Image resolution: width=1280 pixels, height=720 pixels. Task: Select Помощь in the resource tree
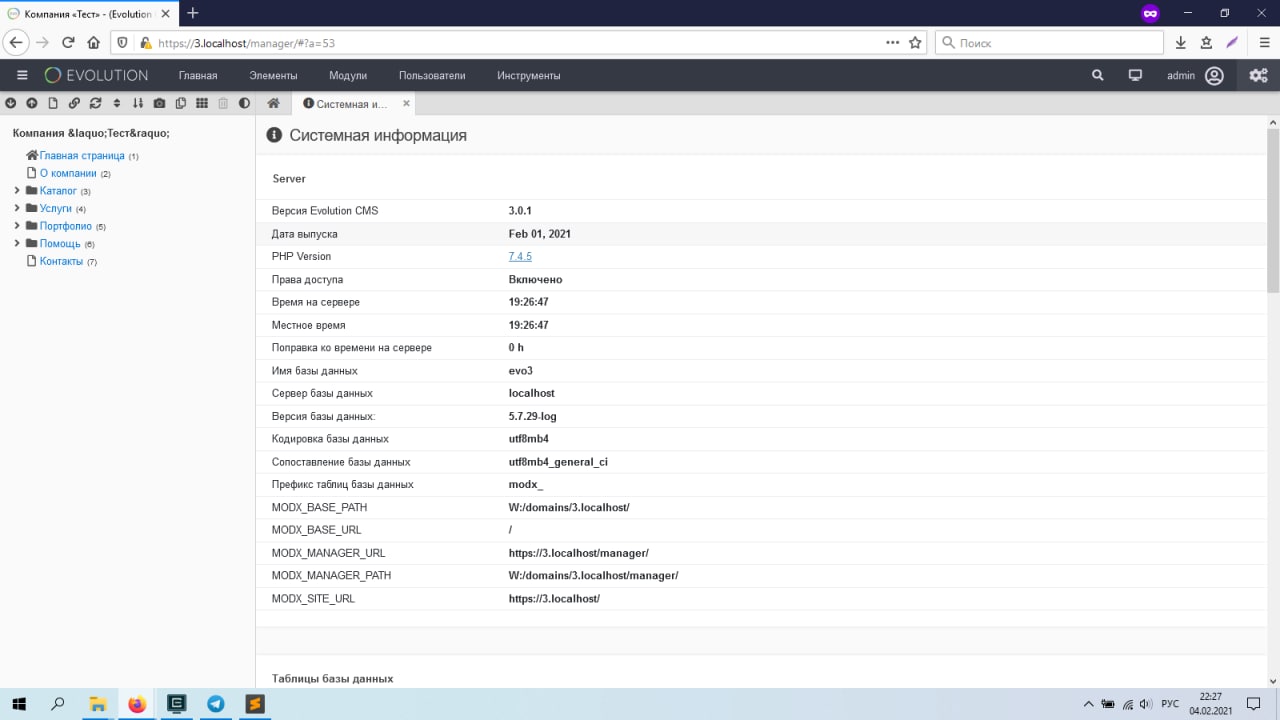click(x=60, y=244)
